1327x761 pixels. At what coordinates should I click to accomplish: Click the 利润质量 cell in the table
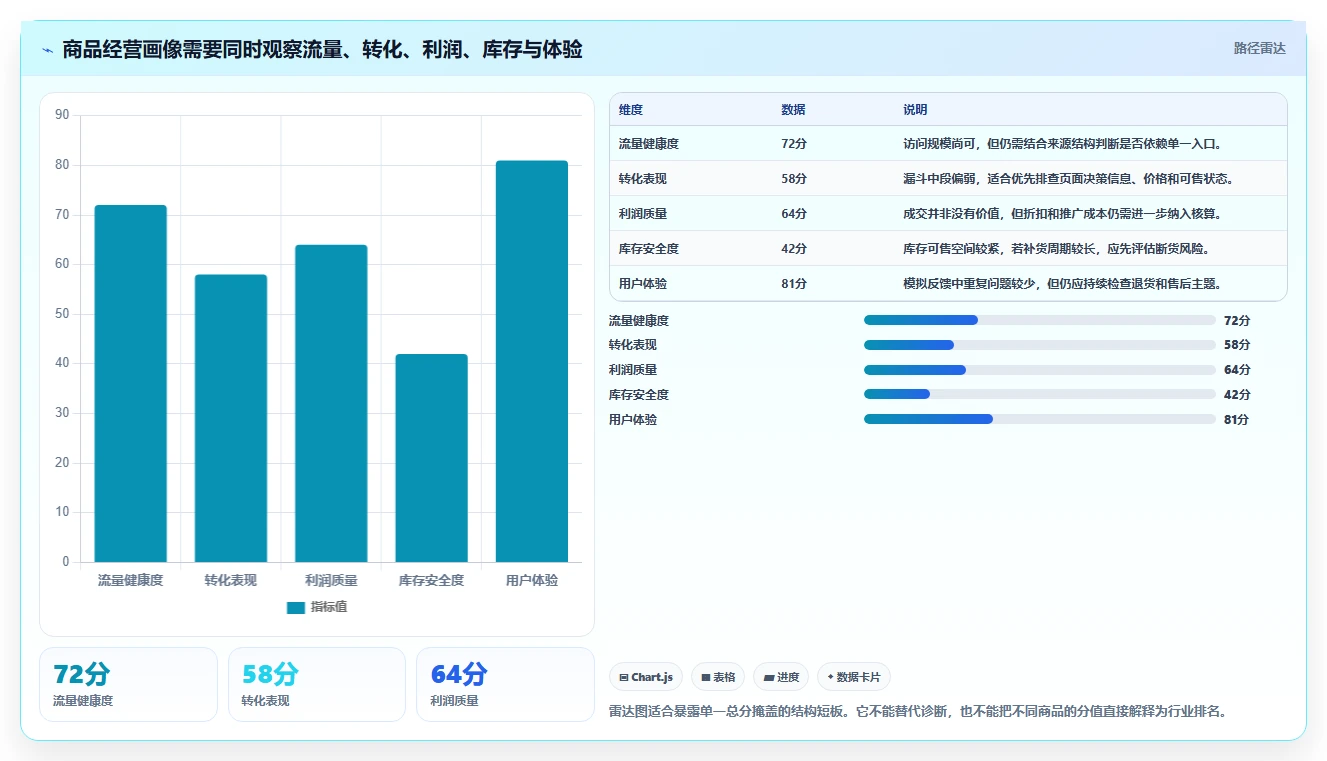(643, 214)
